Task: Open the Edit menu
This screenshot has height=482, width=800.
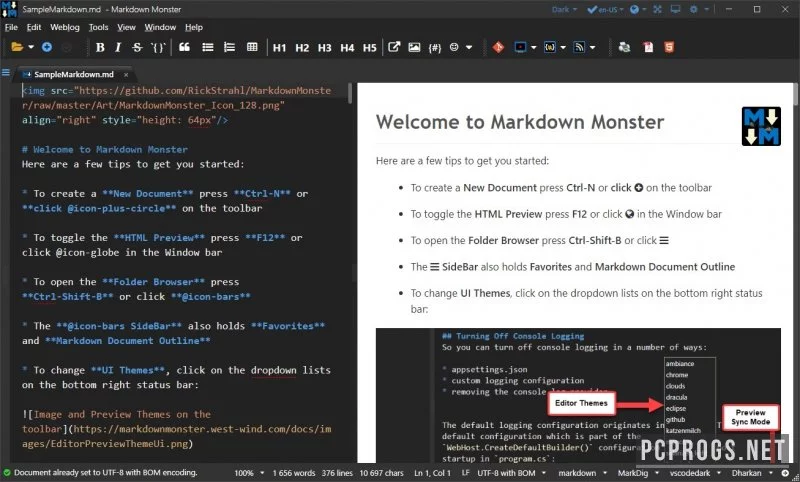Action: click(34, 27)
